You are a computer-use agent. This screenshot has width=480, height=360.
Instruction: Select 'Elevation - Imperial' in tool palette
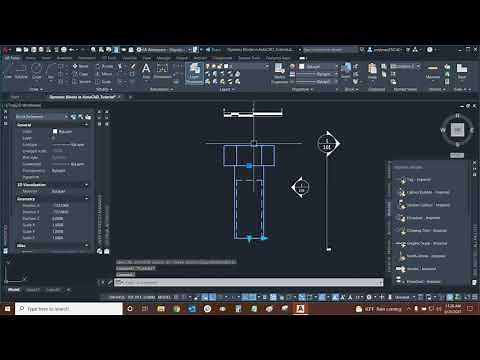pos(418,218)
